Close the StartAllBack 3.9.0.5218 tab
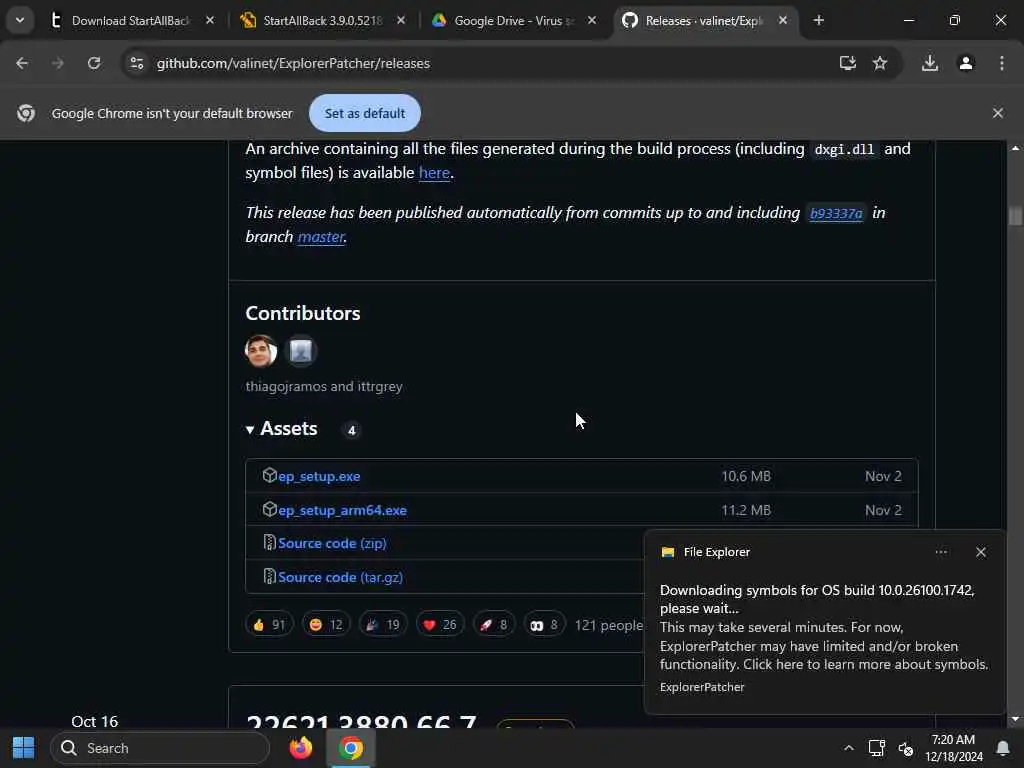The width and height of the screenshot is (1024, 768). (401, 21)
